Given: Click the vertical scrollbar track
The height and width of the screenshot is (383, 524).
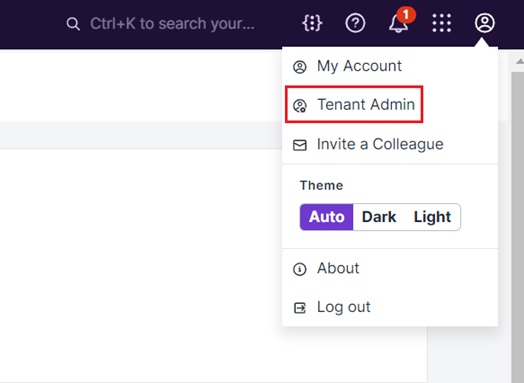Looking at the screenshot, I should click(518, 227).
